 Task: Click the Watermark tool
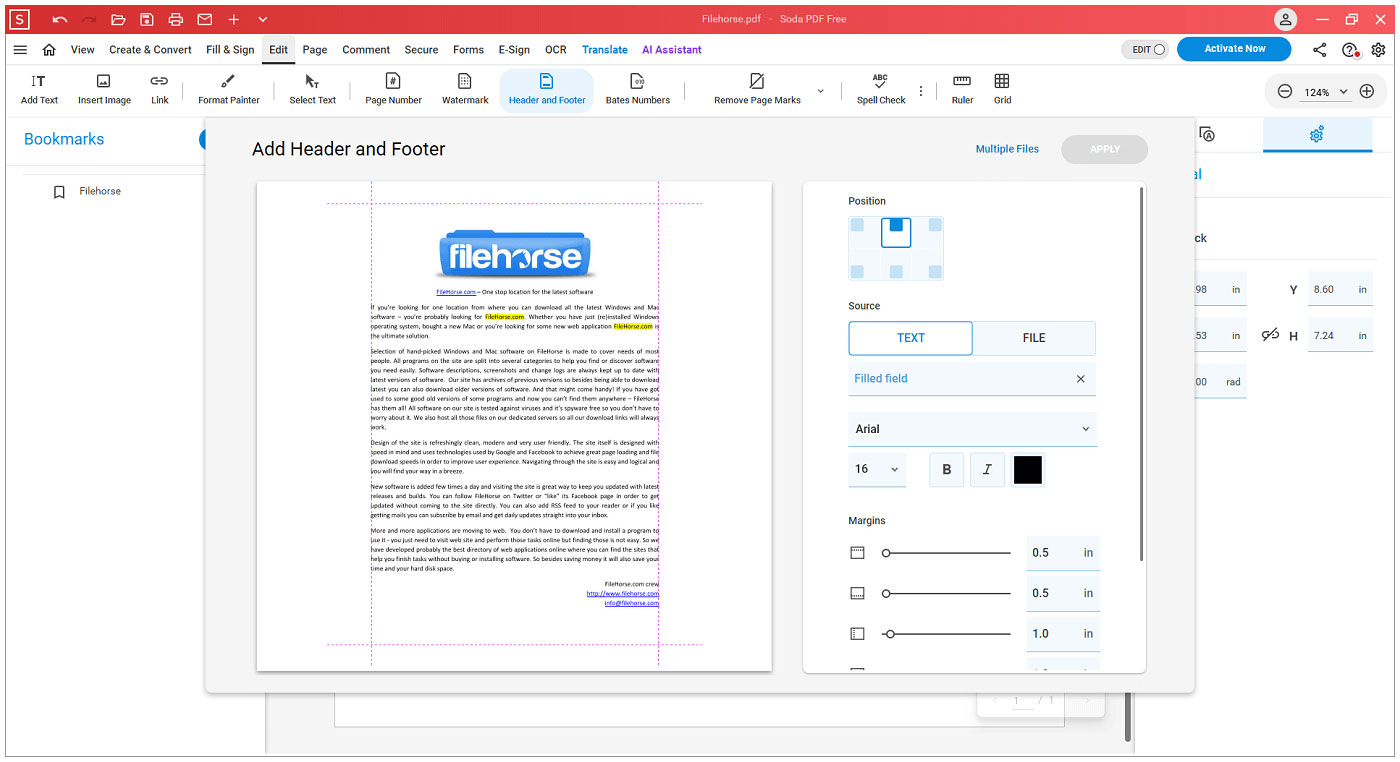[x=465, y=89]
